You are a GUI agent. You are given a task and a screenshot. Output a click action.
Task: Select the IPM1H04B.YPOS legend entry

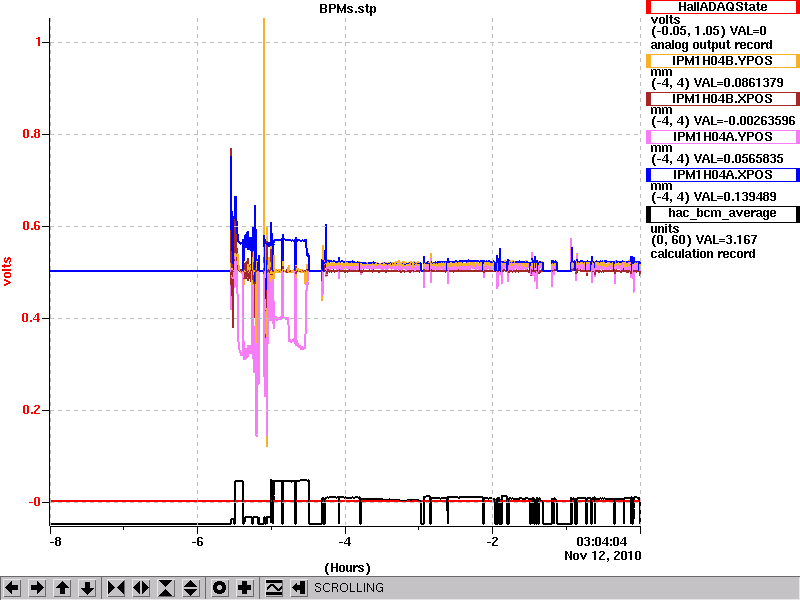click(x=722, y=61)
